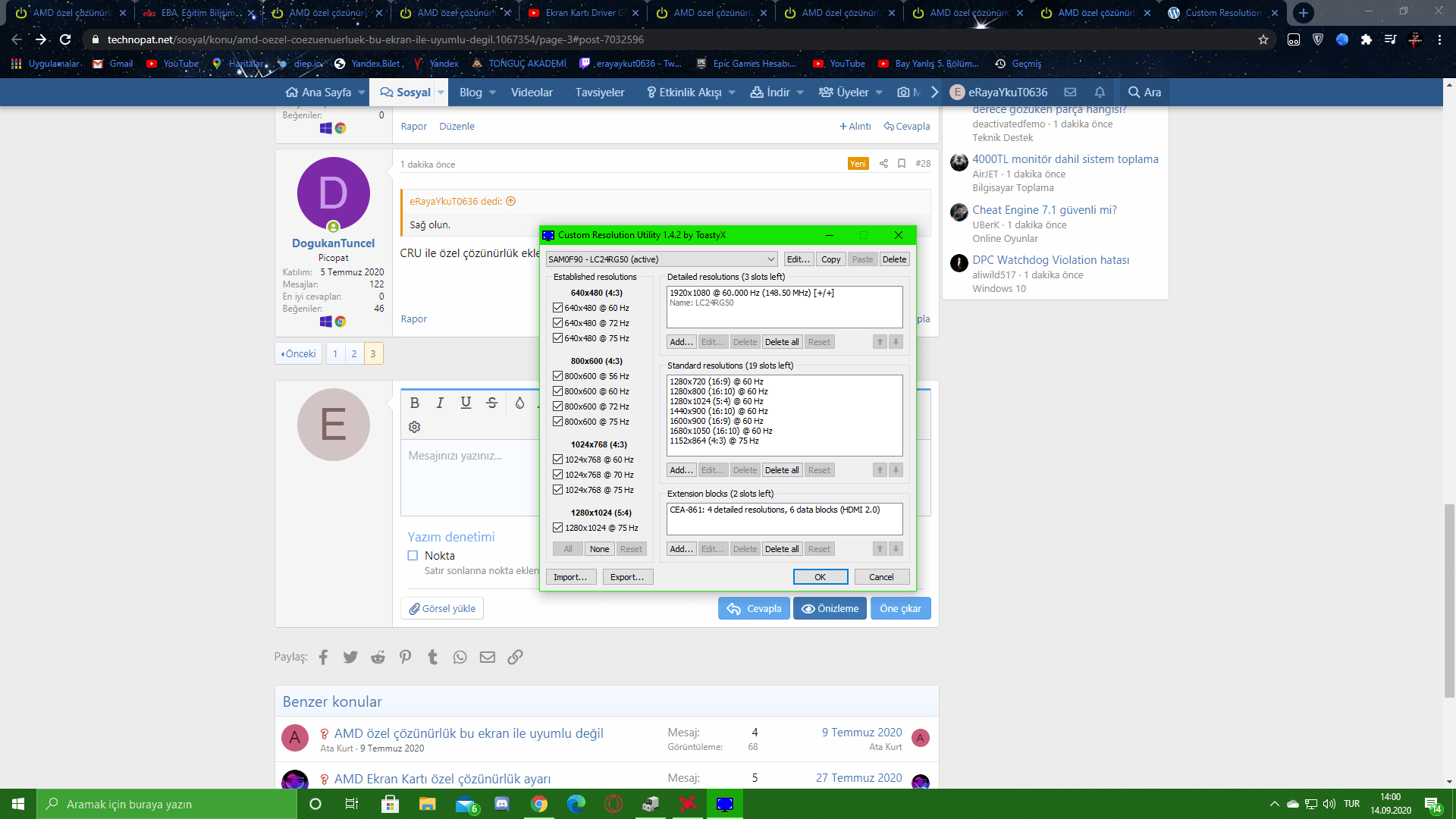Viewport: 1456px width, 819px height.
Task: Uncheck the 640x480 @ 60 Hz checkbox
Action: 557,308
